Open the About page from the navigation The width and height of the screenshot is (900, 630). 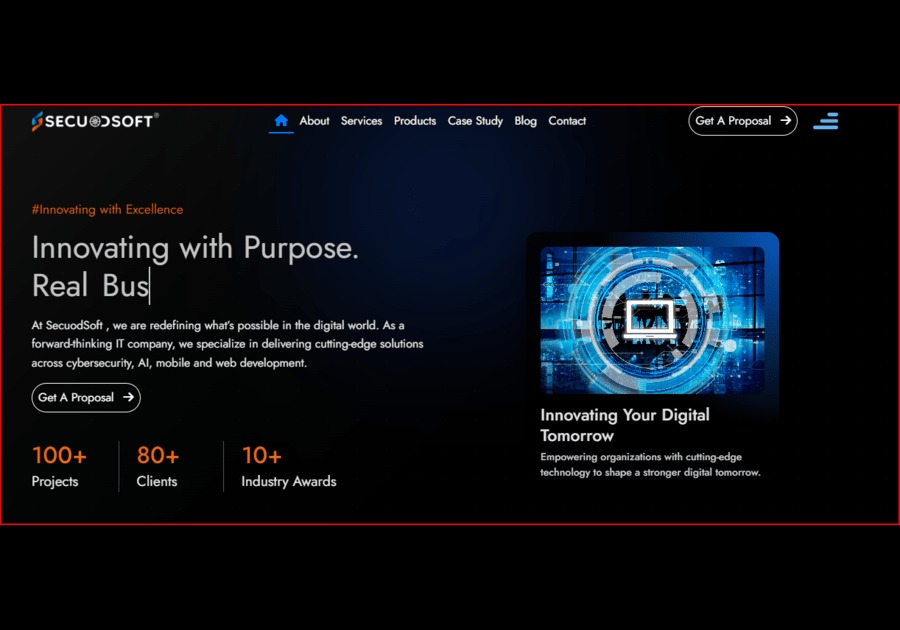[x=314, y=121]
